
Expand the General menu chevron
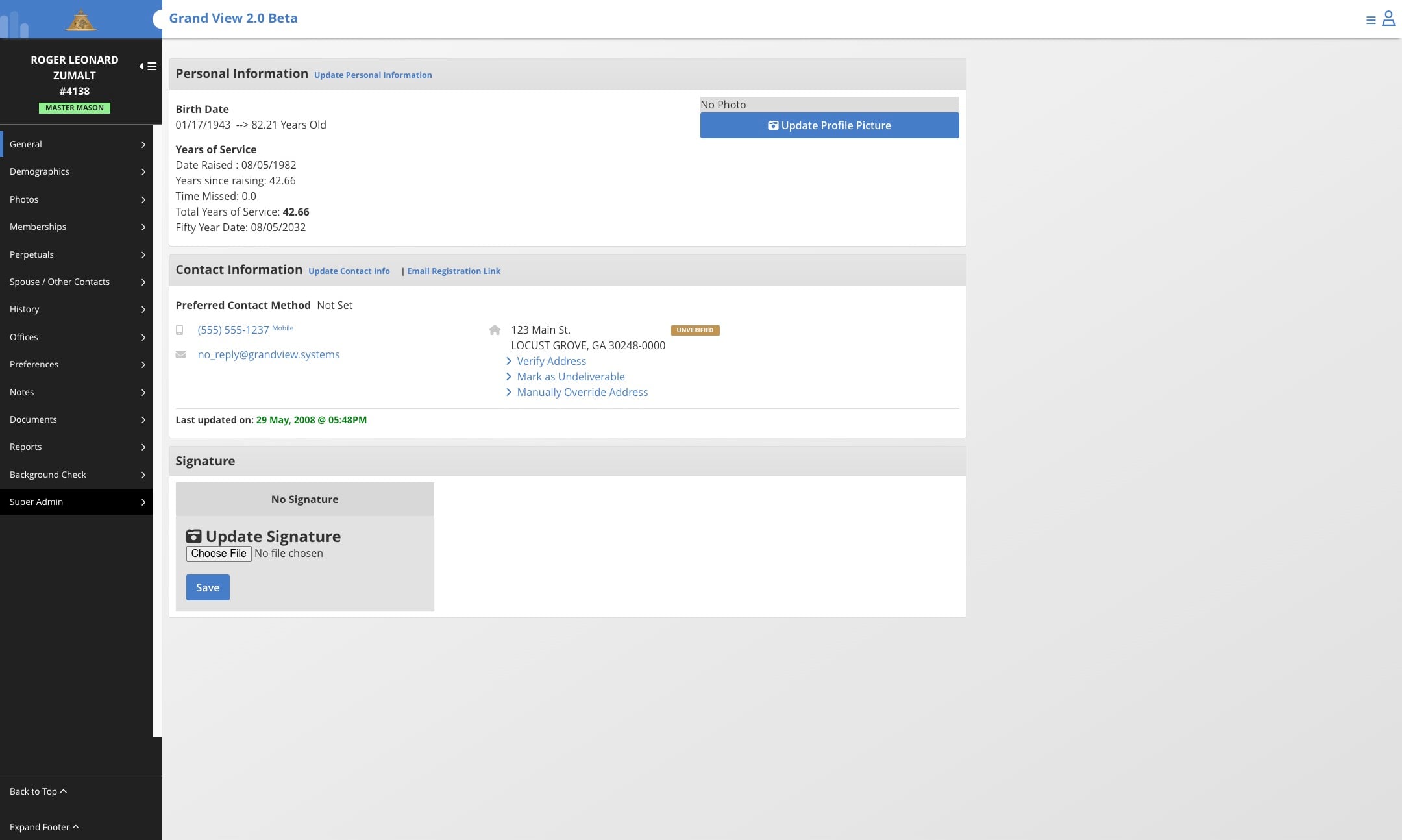pos(143,145)
